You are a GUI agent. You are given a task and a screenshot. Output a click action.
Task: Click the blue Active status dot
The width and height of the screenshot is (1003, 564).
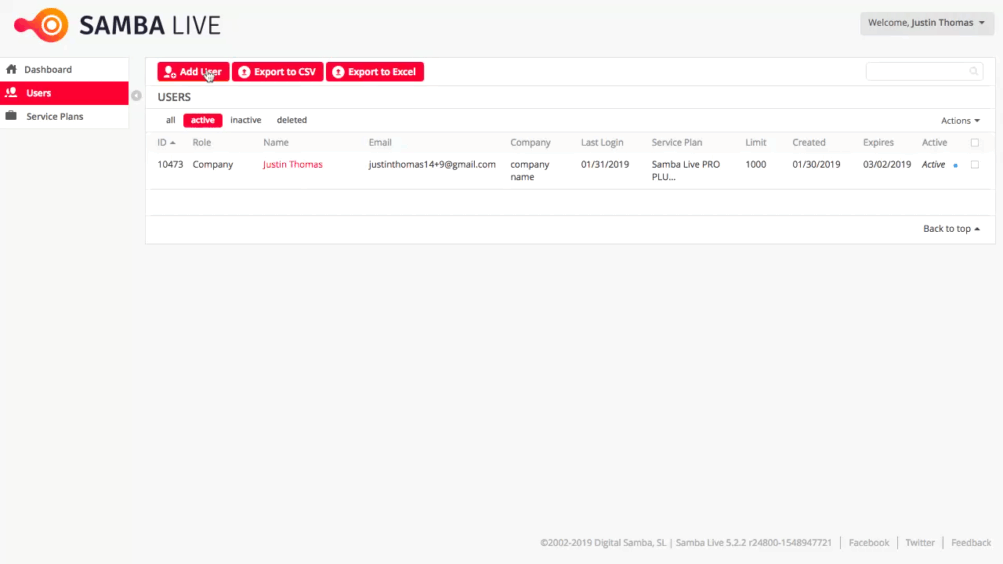(956, 166)
